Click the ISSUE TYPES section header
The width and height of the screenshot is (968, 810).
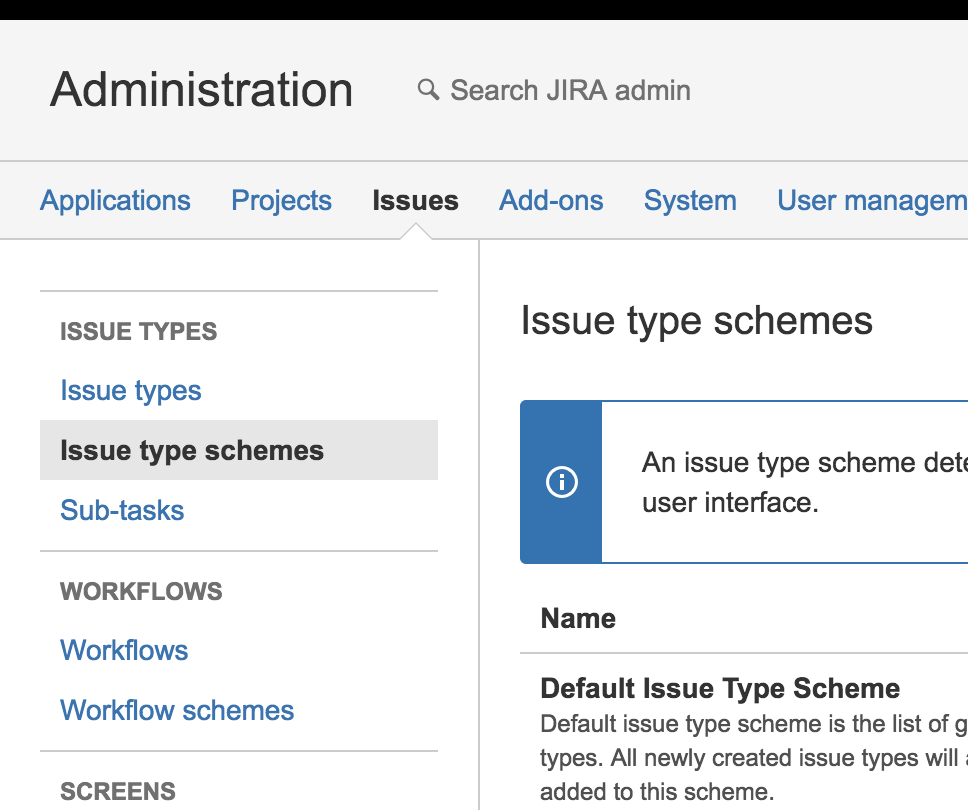click(138, 331)
